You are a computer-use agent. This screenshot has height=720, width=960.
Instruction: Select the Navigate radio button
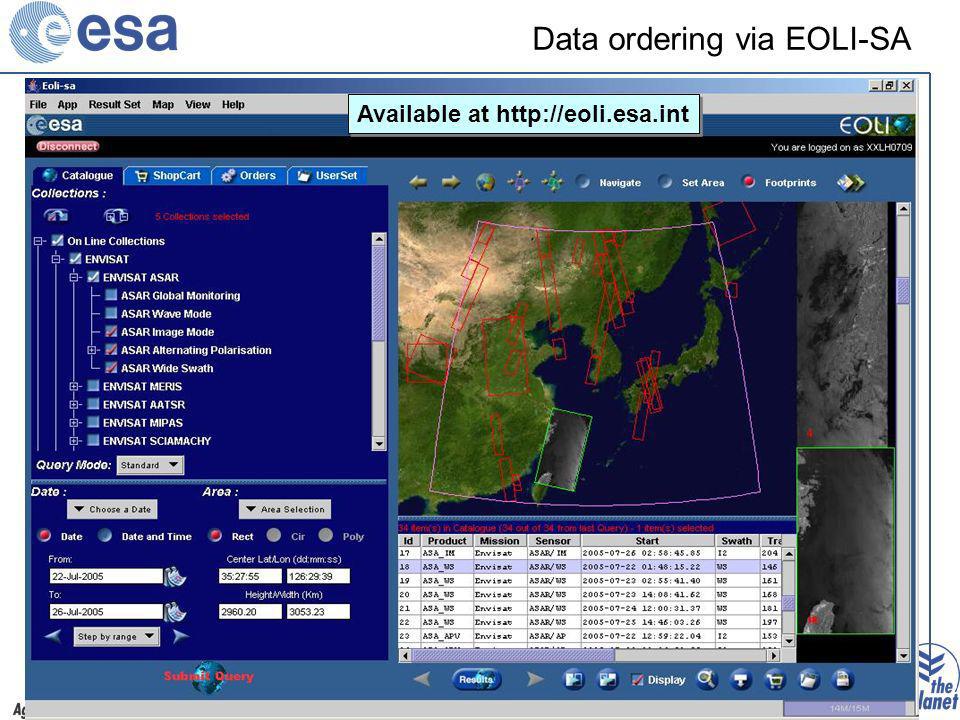pos(583,182)
